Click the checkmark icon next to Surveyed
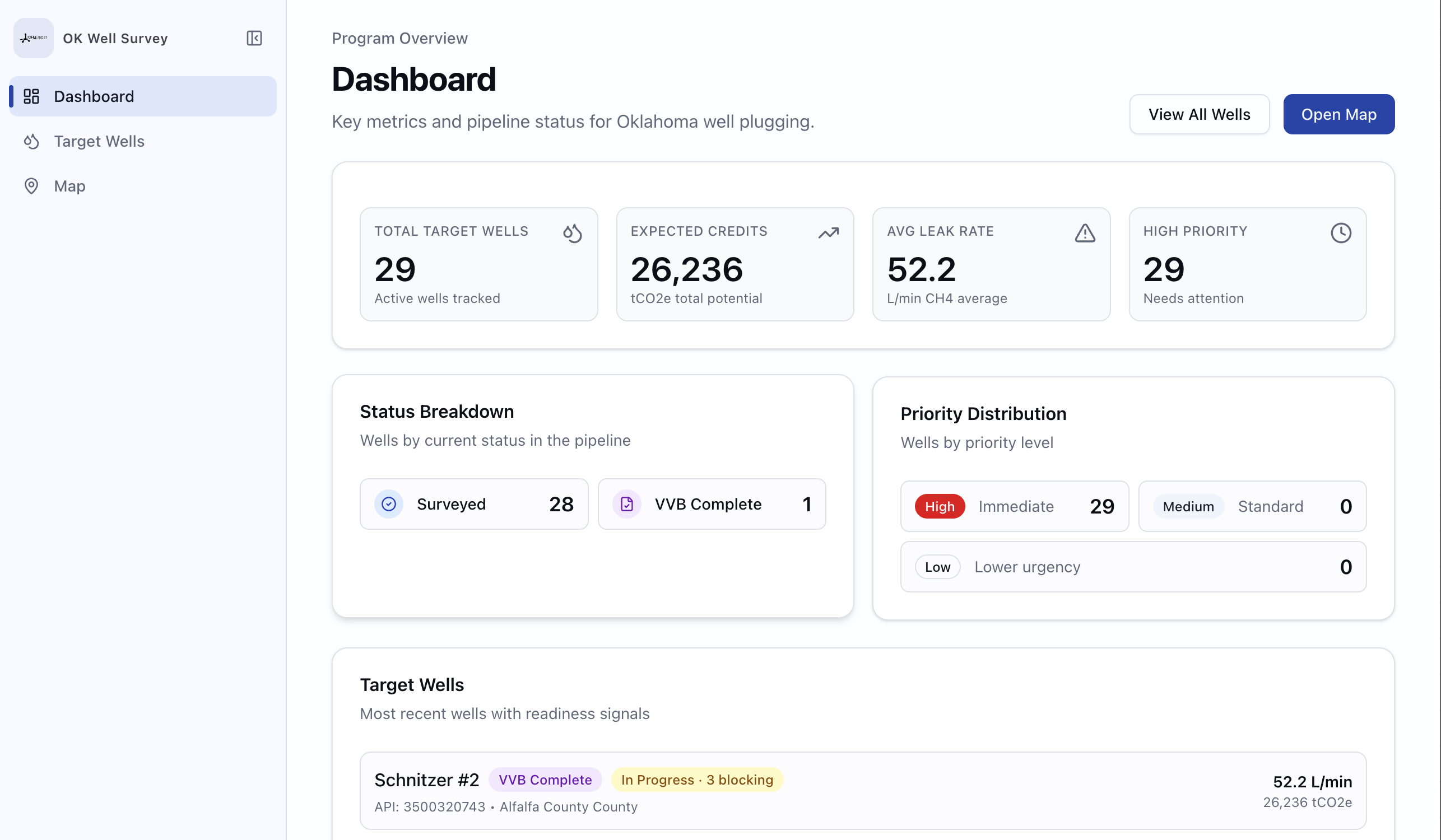 tap(389, 504)
